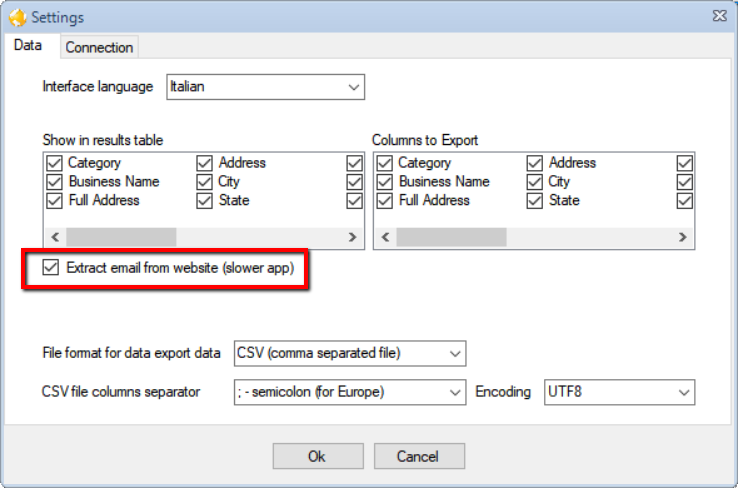Open the Encoding UTF8 dropdown
This screenshot has width=738, height=488.
point(619,392)
